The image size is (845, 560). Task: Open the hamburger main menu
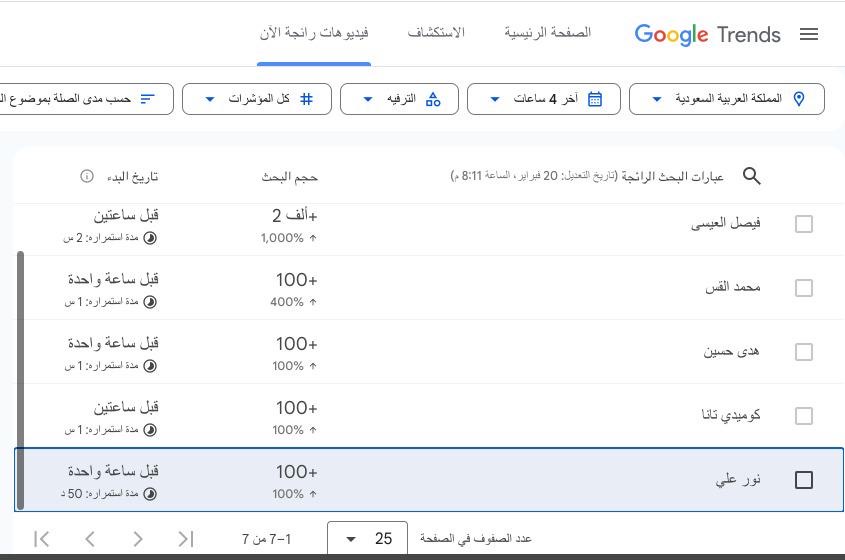809,34
